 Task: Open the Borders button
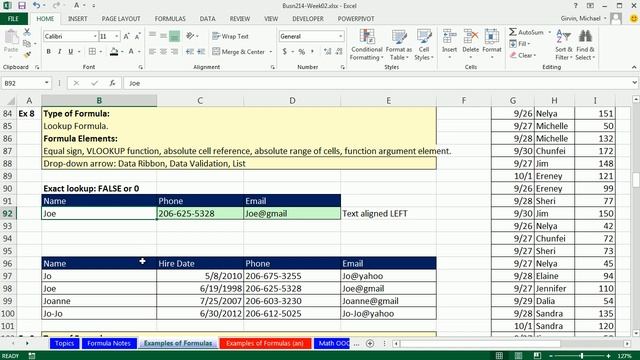click(92, 51)
